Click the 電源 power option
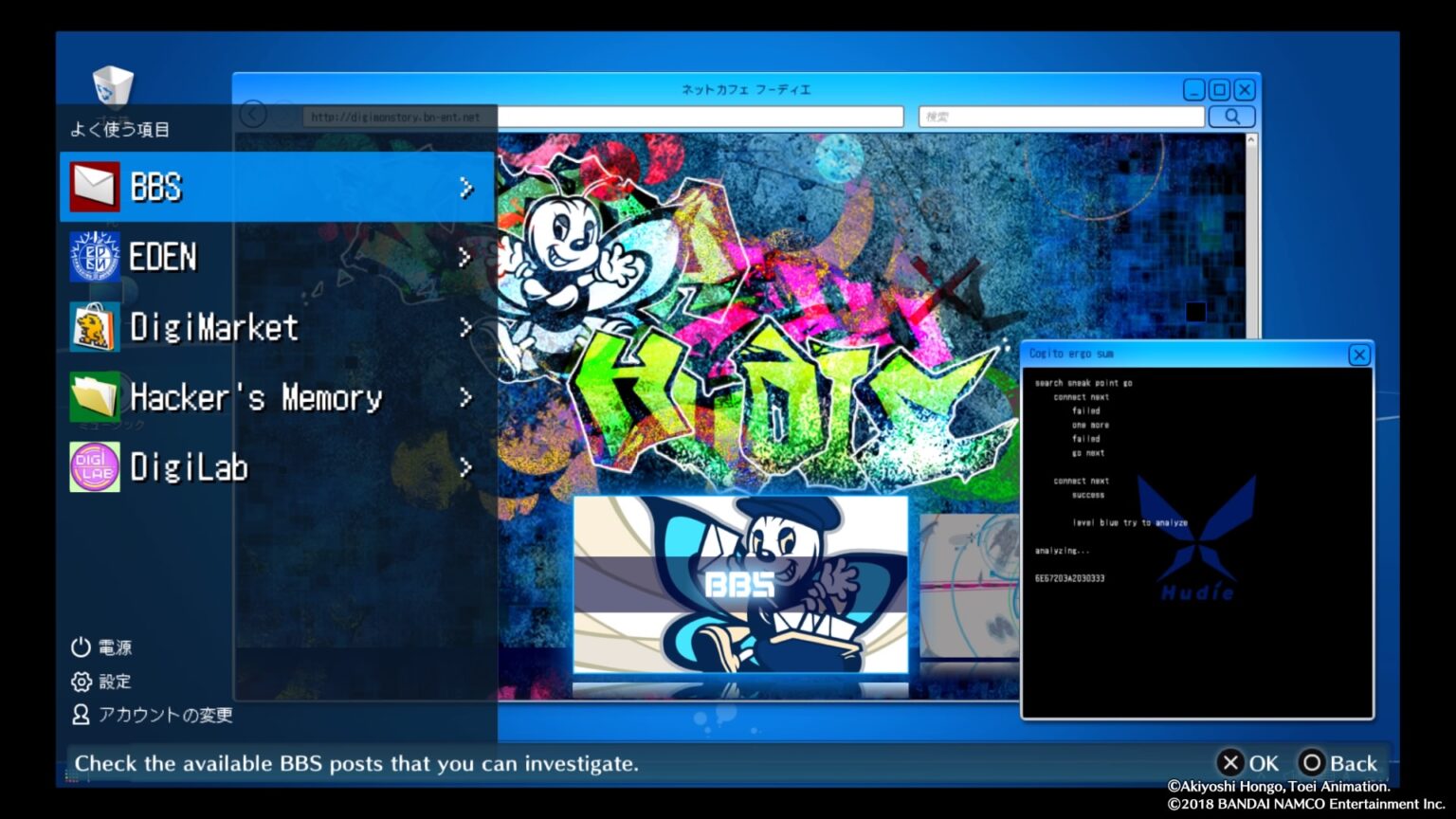This screenshot has height=819, width=1456. (x=101, y=646)
